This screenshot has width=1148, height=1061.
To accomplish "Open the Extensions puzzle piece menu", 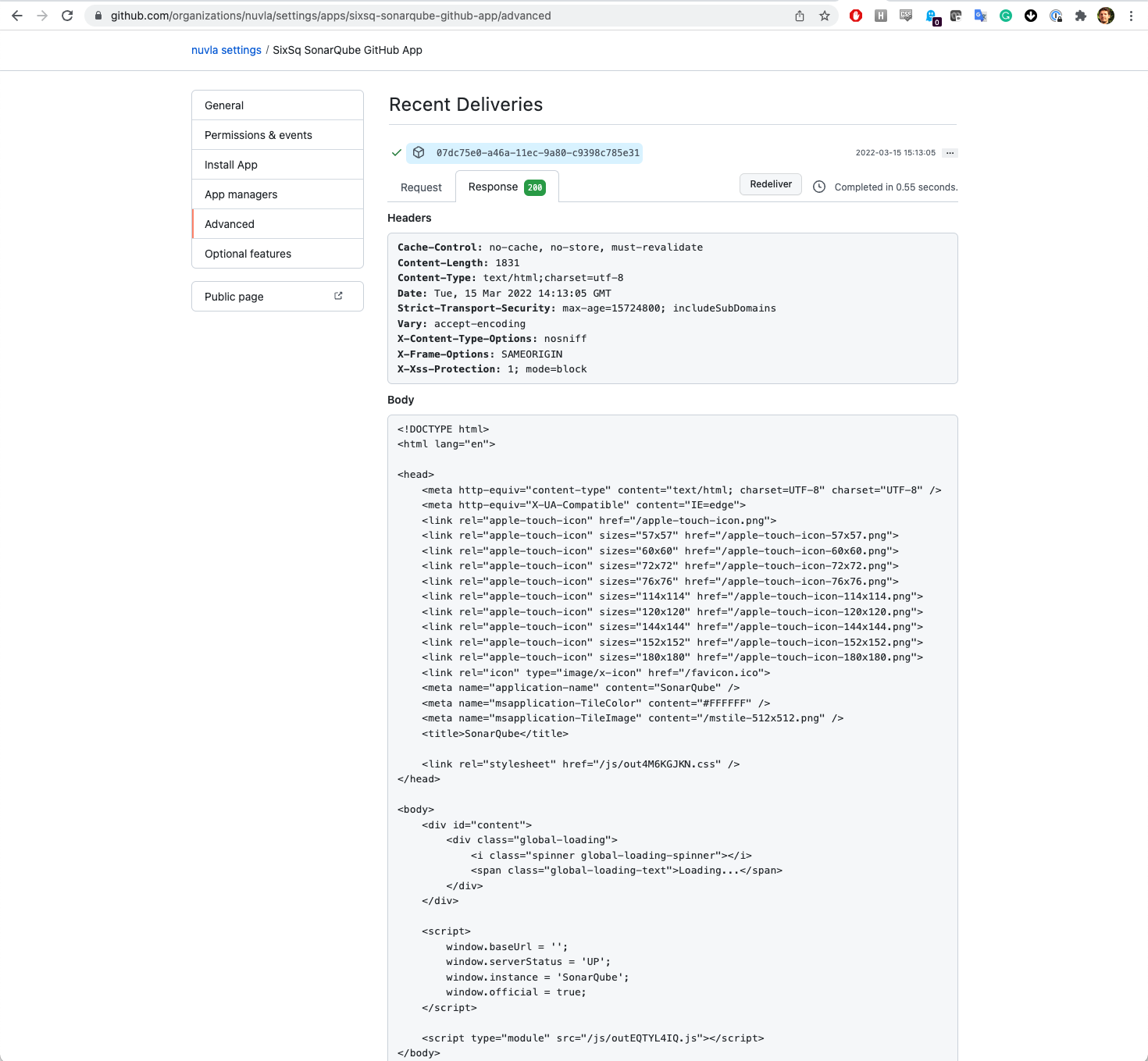I will [x=1081, y=16].
